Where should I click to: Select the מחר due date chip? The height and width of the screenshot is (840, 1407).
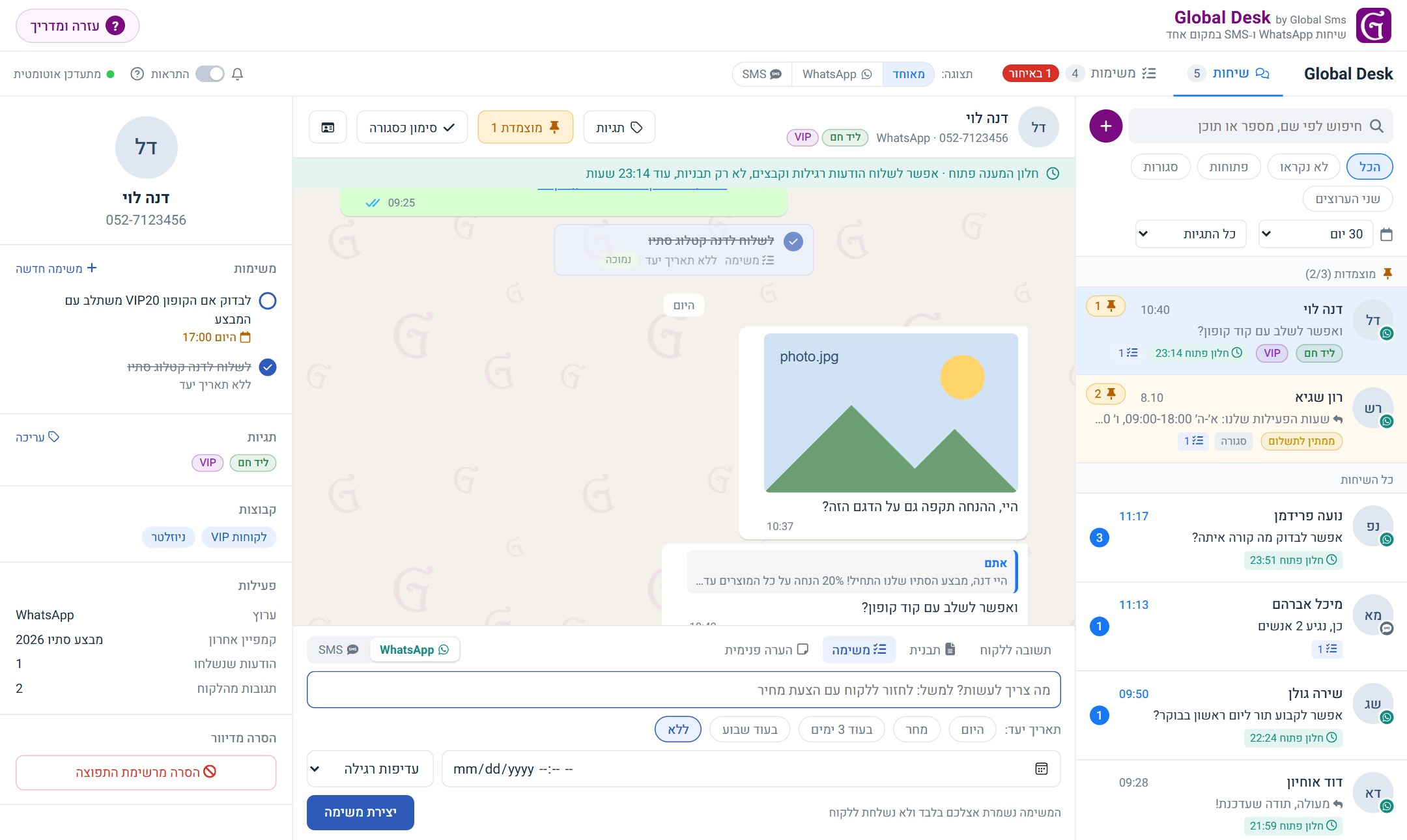[917, 729]
